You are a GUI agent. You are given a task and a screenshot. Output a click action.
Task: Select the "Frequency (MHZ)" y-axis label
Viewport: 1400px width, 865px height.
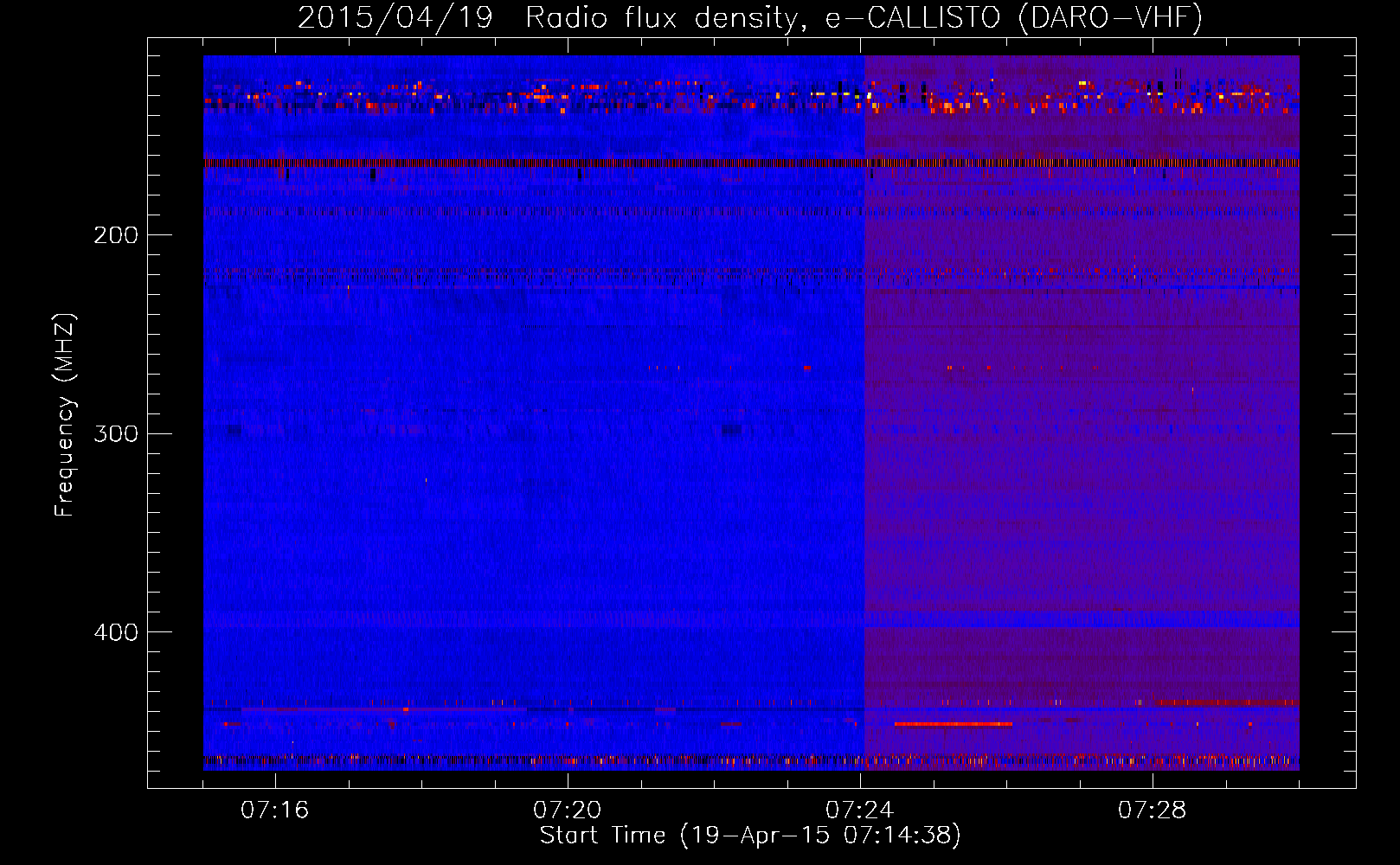tap(65, 415)
